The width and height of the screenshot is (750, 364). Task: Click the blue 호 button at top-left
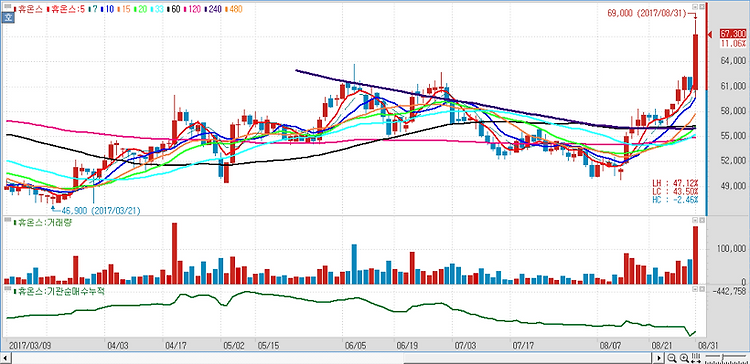pyautogui.click(x=8, y=18)
